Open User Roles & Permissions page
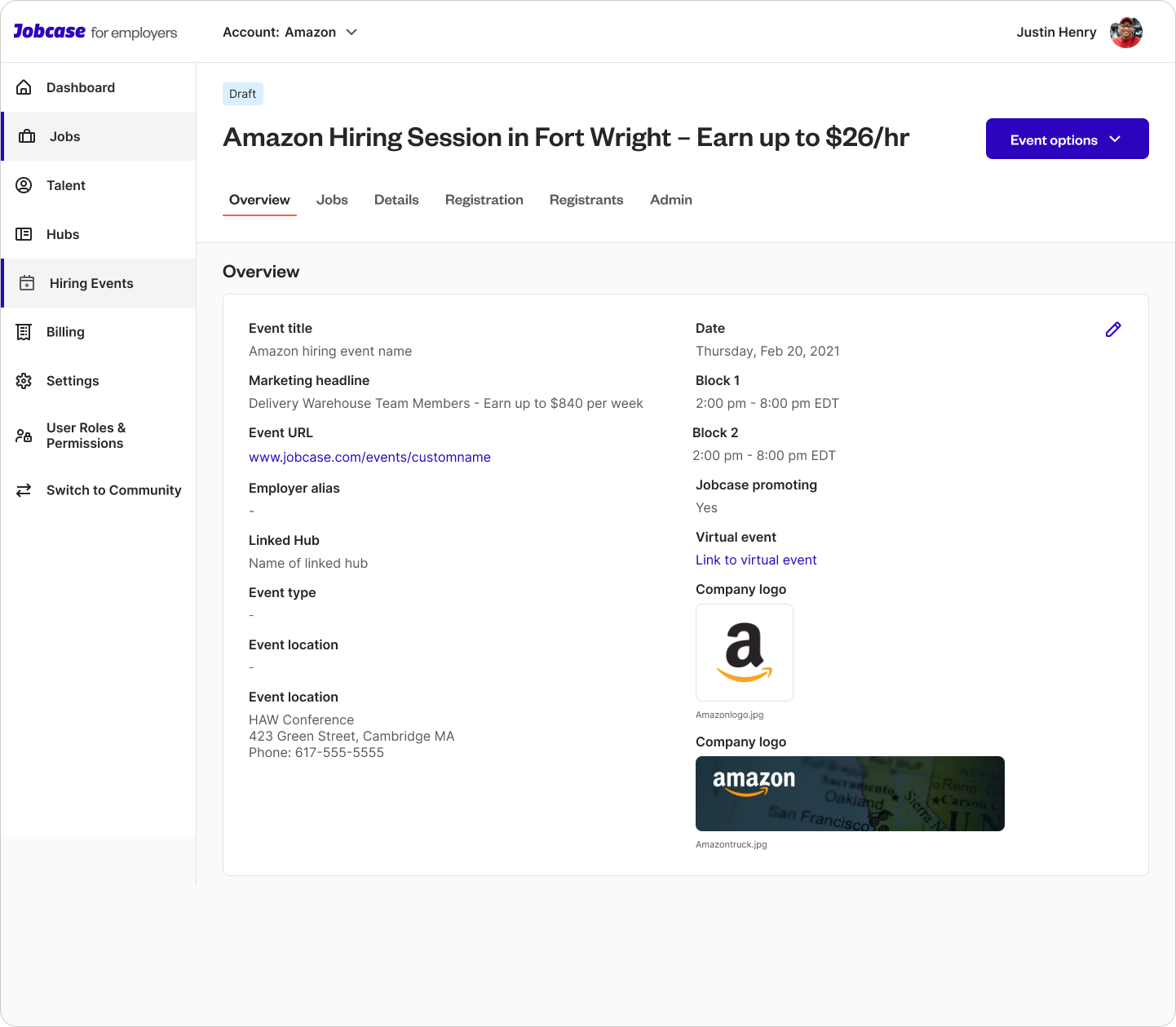Screen dimensions: 1176x1027 click(x=99, y=436)
